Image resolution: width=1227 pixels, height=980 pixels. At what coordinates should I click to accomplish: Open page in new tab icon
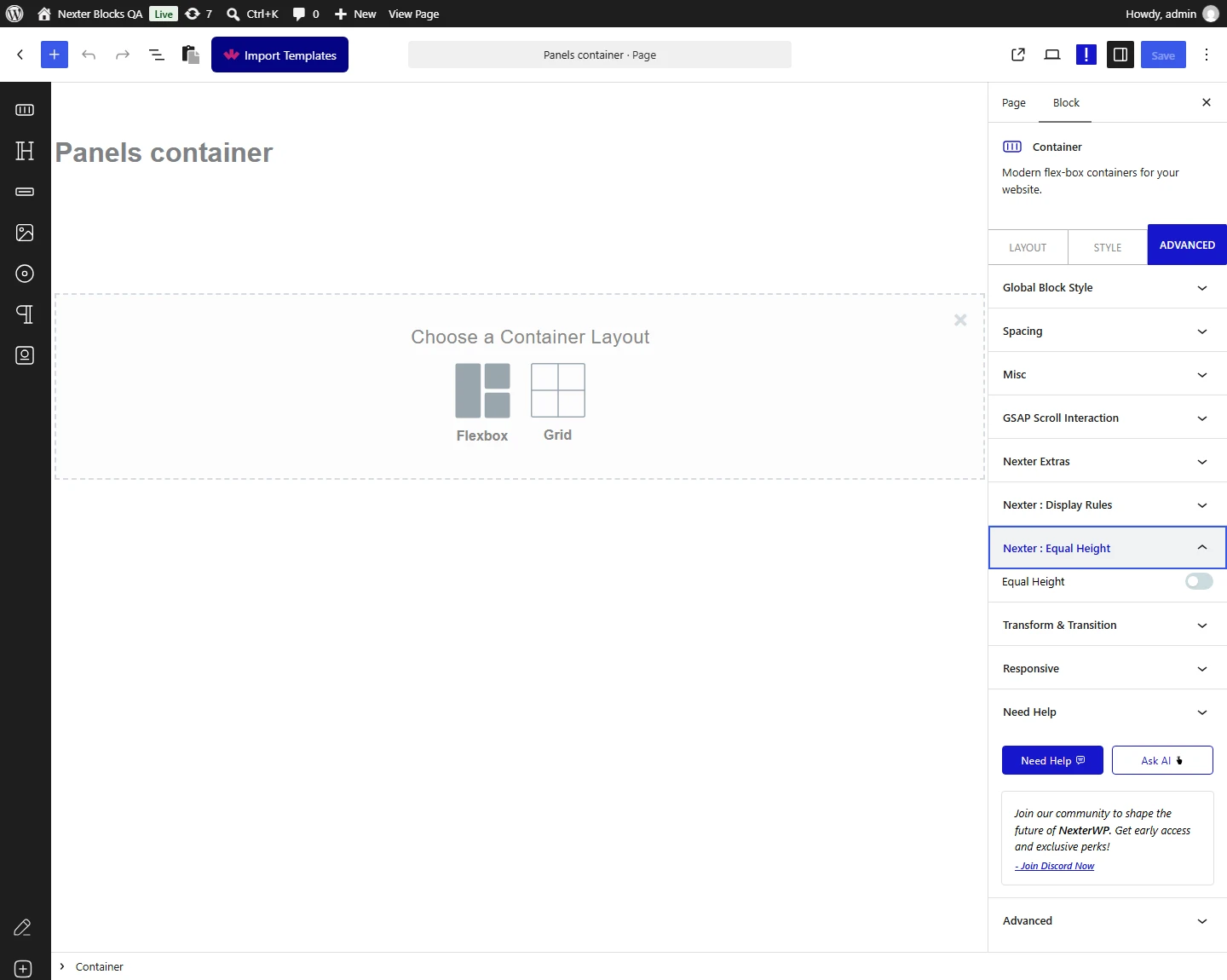click(x=1018, y=55)
